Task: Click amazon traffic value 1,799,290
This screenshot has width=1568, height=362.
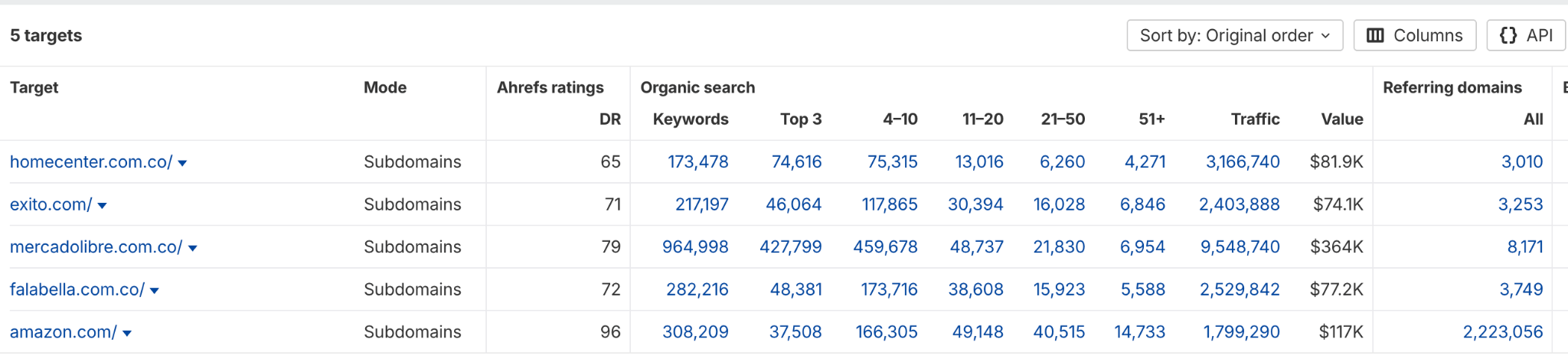Action: point(1241,331)
